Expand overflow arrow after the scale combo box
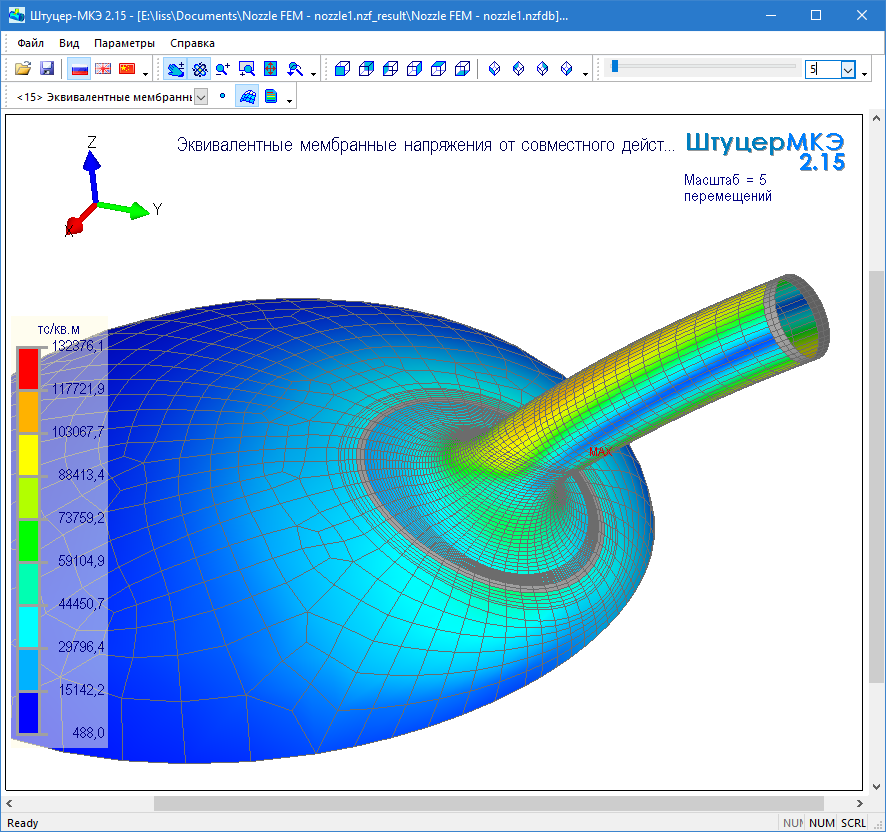The width and height of the screenshot is (886, 832). tap(864, 73)
